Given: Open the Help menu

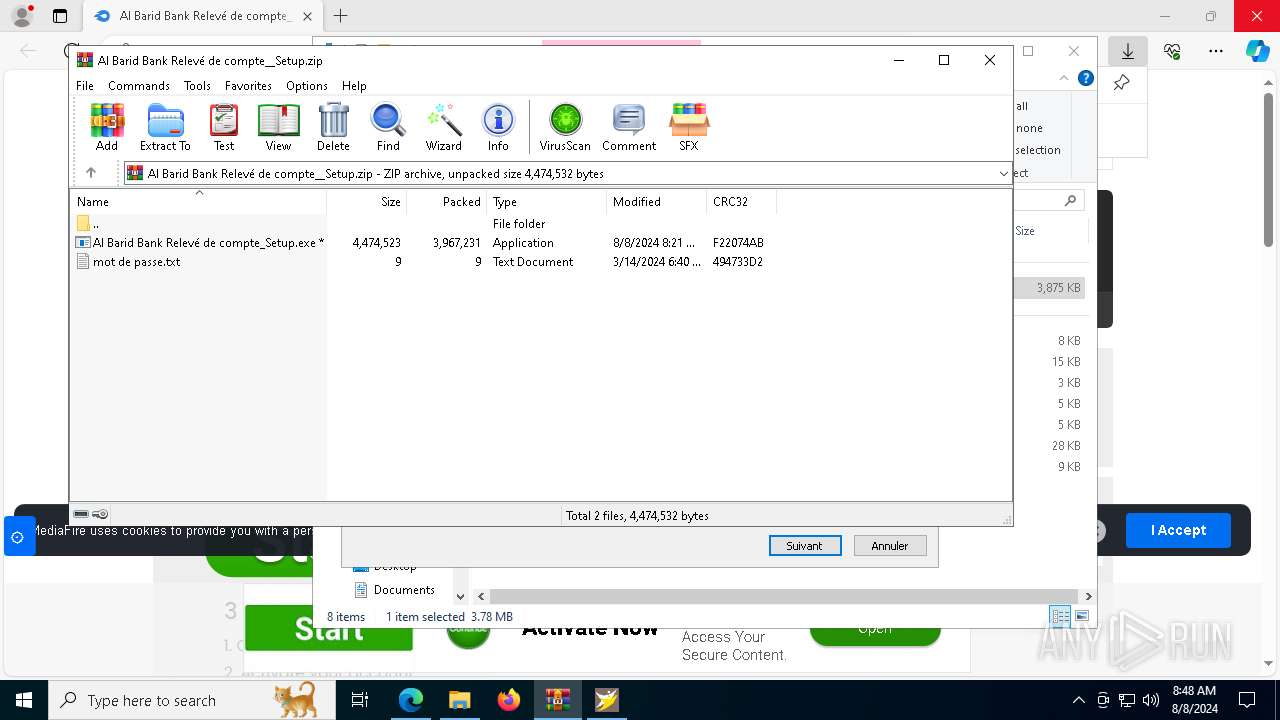Looking at the screenshot, I should pyautogui.click(x=354, y=86).
